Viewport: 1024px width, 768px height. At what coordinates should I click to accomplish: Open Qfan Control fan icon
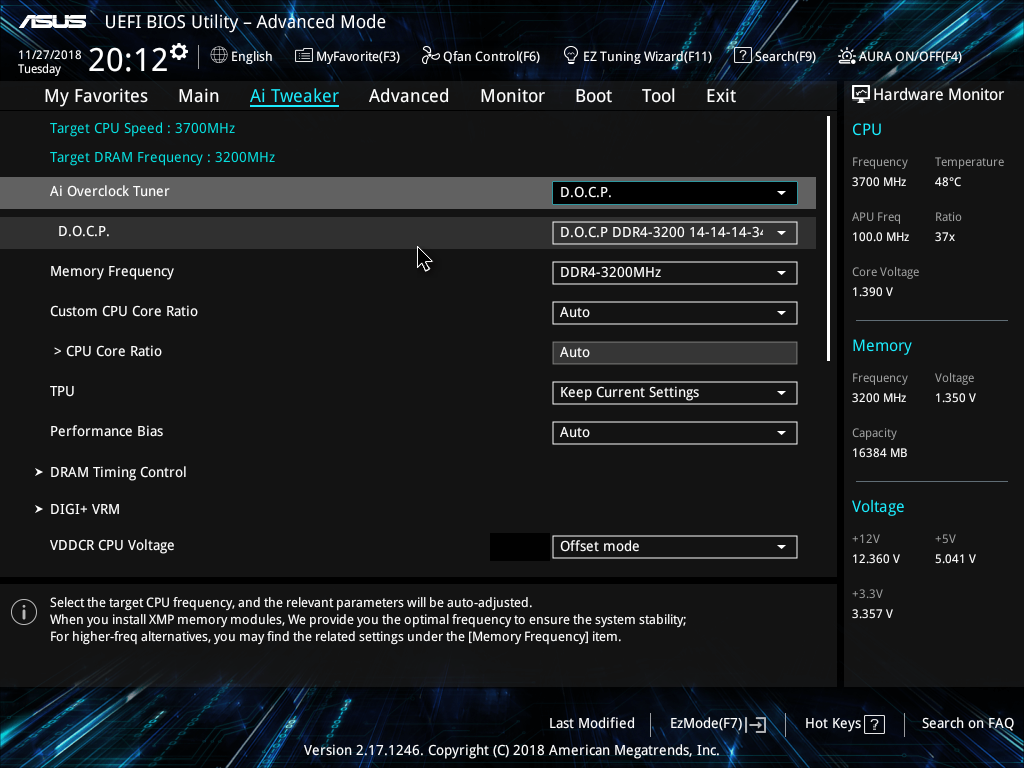point(430,56)
